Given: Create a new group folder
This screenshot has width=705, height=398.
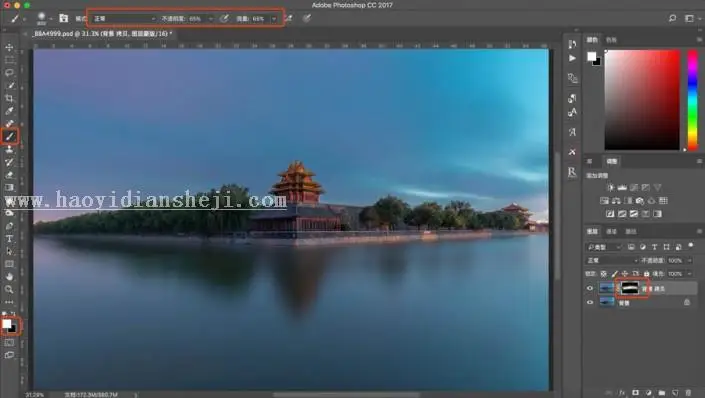Looking at the screenshot, I should [662, 393].
